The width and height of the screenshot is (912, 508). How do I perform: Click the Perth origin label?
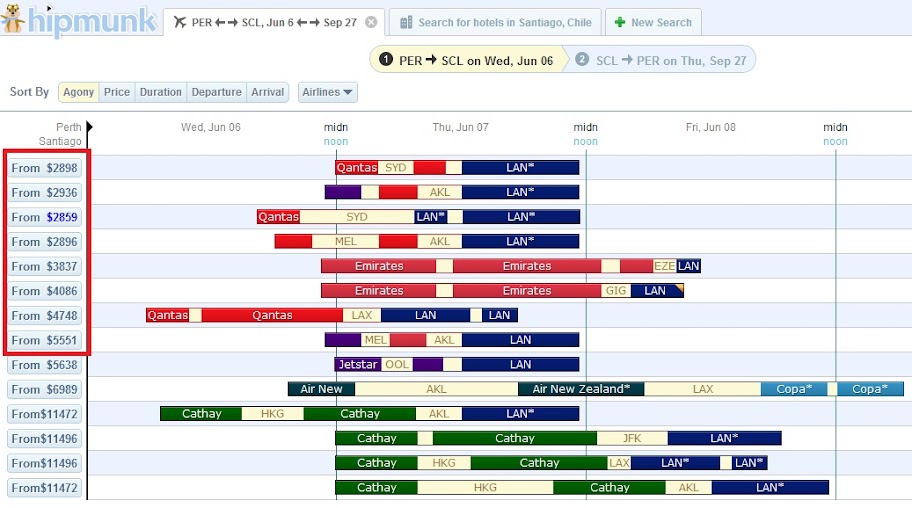pyautogui.click(x=69, y=127)
